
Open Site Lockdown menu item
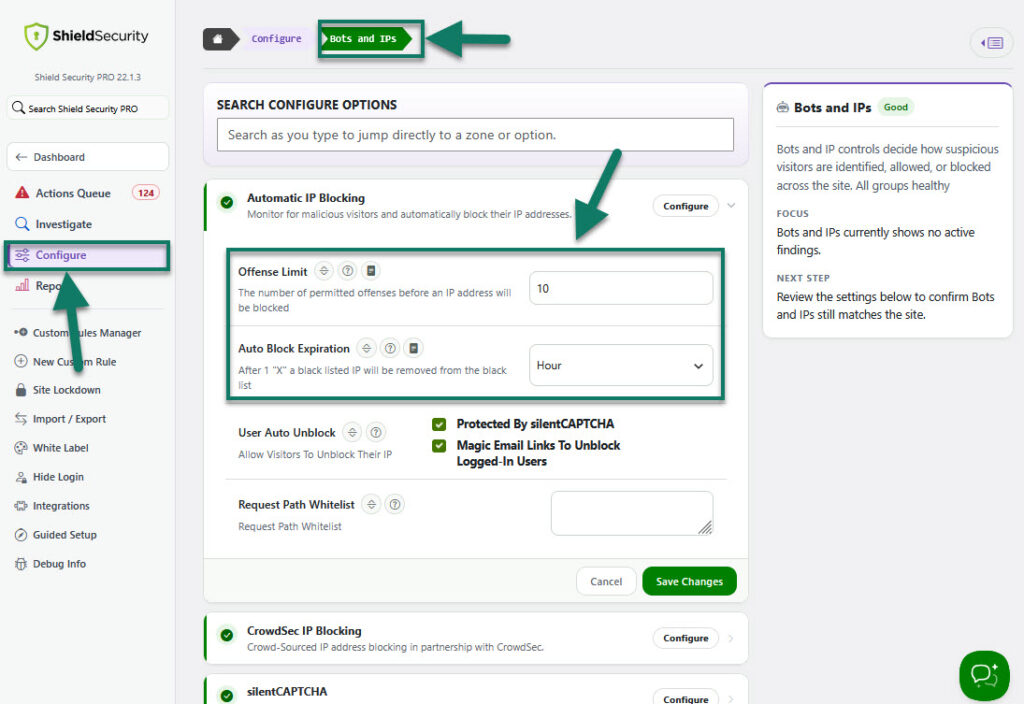pos(67,390)
